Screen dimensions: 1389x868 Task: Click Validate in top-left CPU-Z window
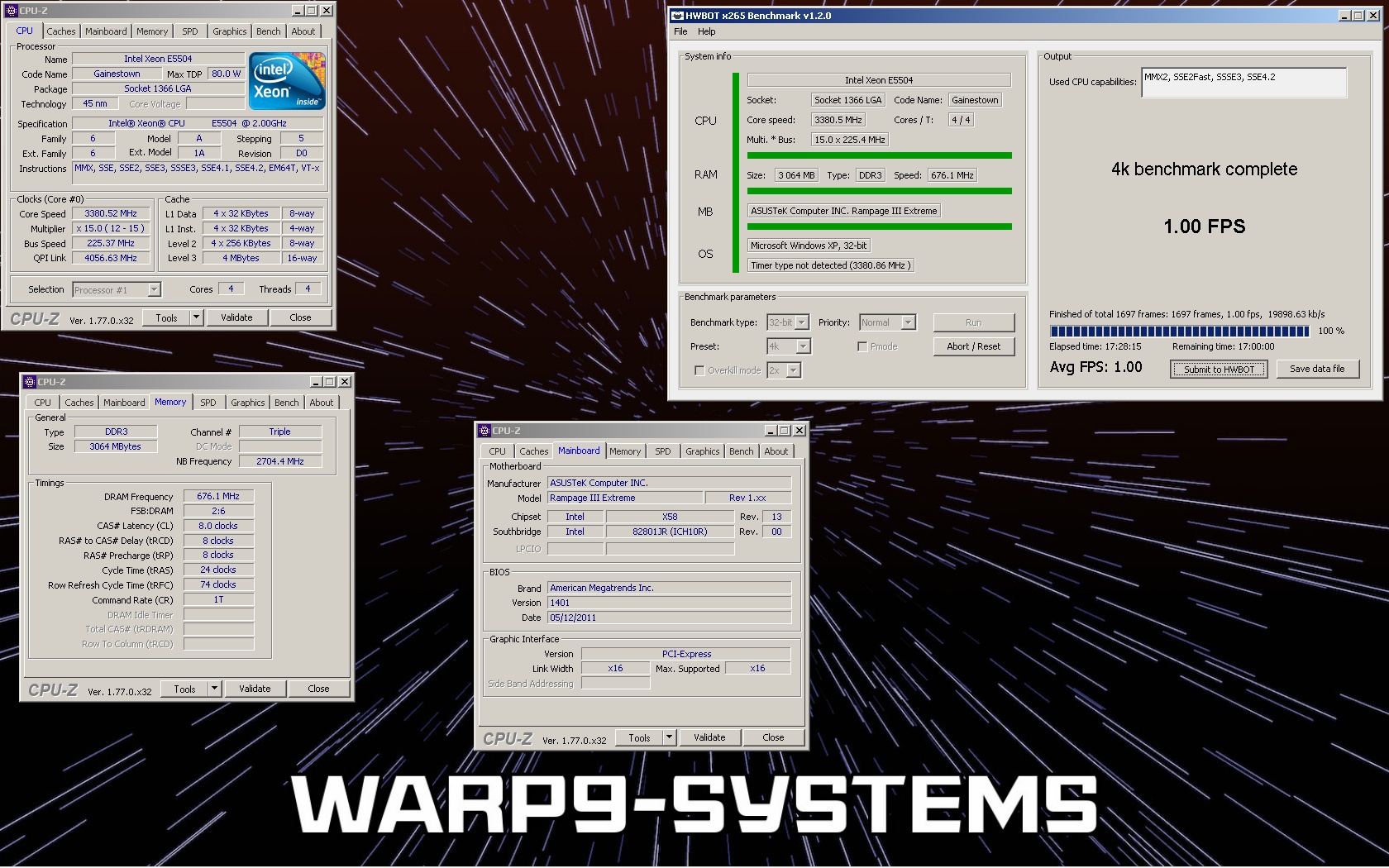pos(236,317)
